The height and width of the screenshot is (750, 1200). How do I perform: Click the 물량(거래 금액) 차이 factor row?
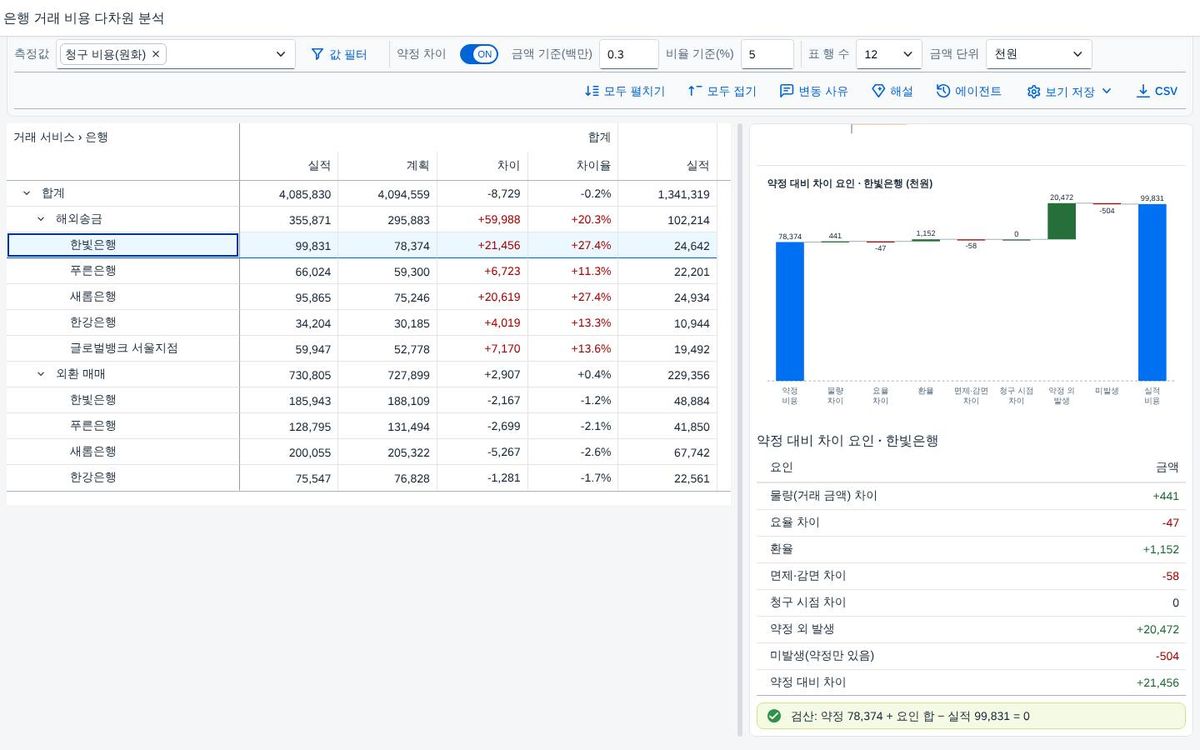(972, 496)
